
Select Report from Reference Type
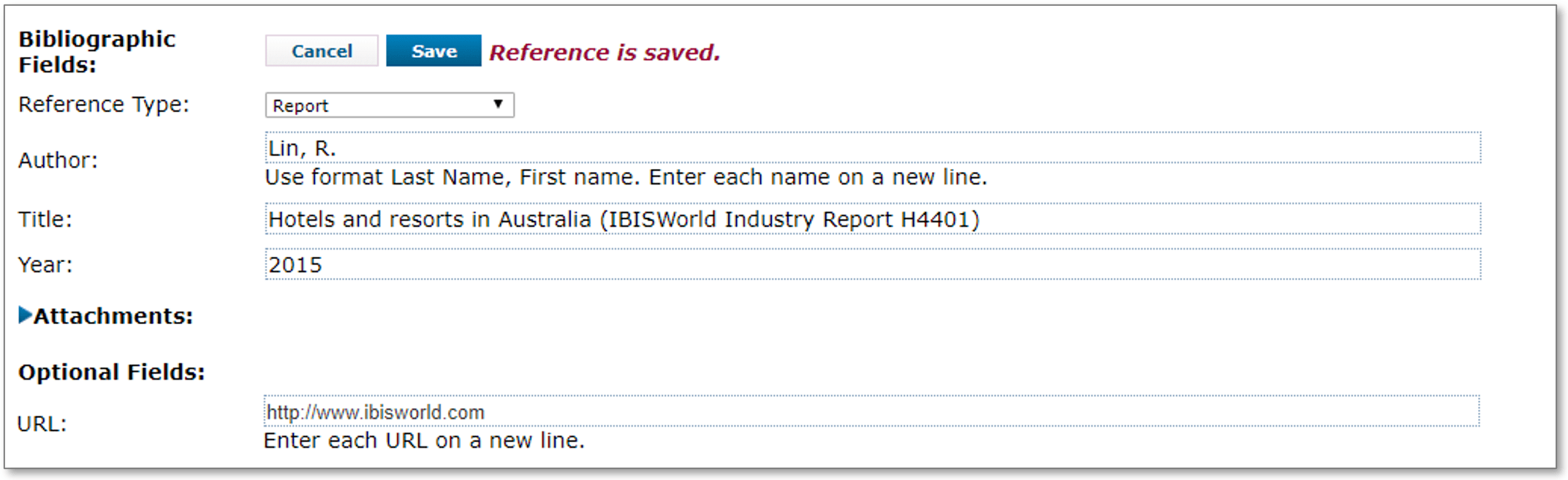coord(390,105)
